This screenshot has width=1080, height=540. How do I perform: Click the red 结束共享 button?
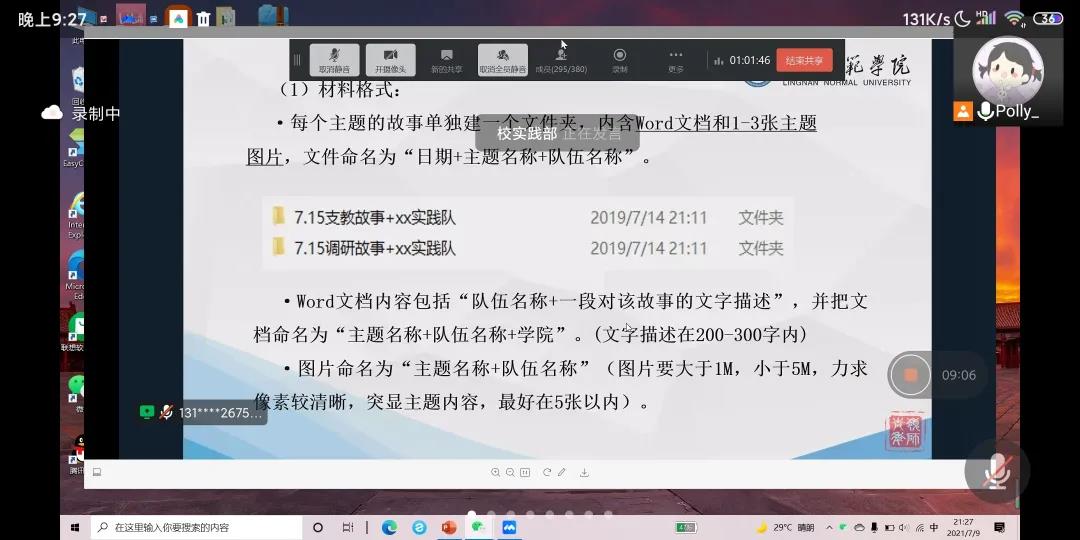(x=804, y=60)
